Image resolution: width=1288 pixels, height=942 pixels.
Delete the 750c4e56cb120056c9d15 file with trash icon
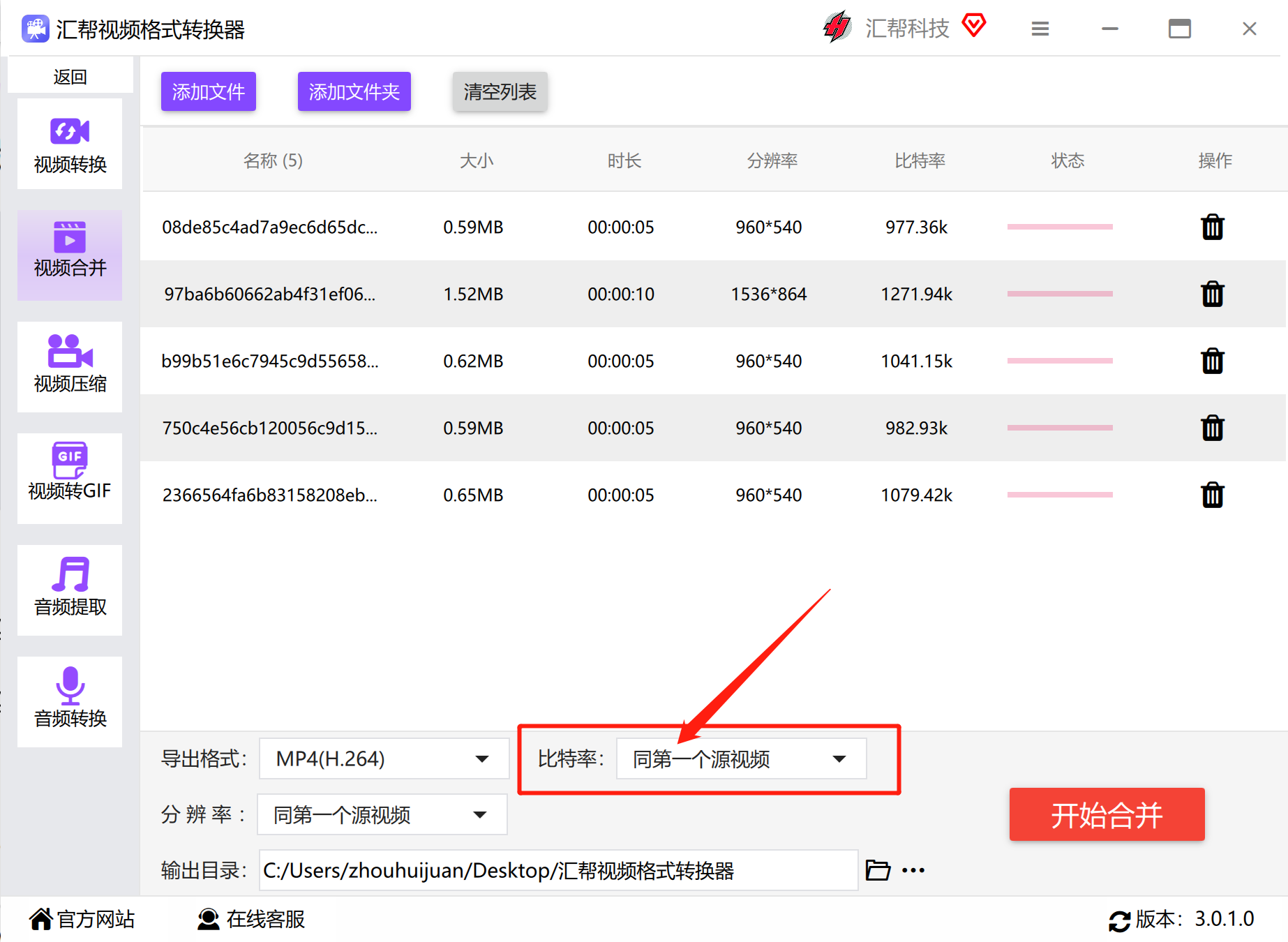click(1213, 428)
